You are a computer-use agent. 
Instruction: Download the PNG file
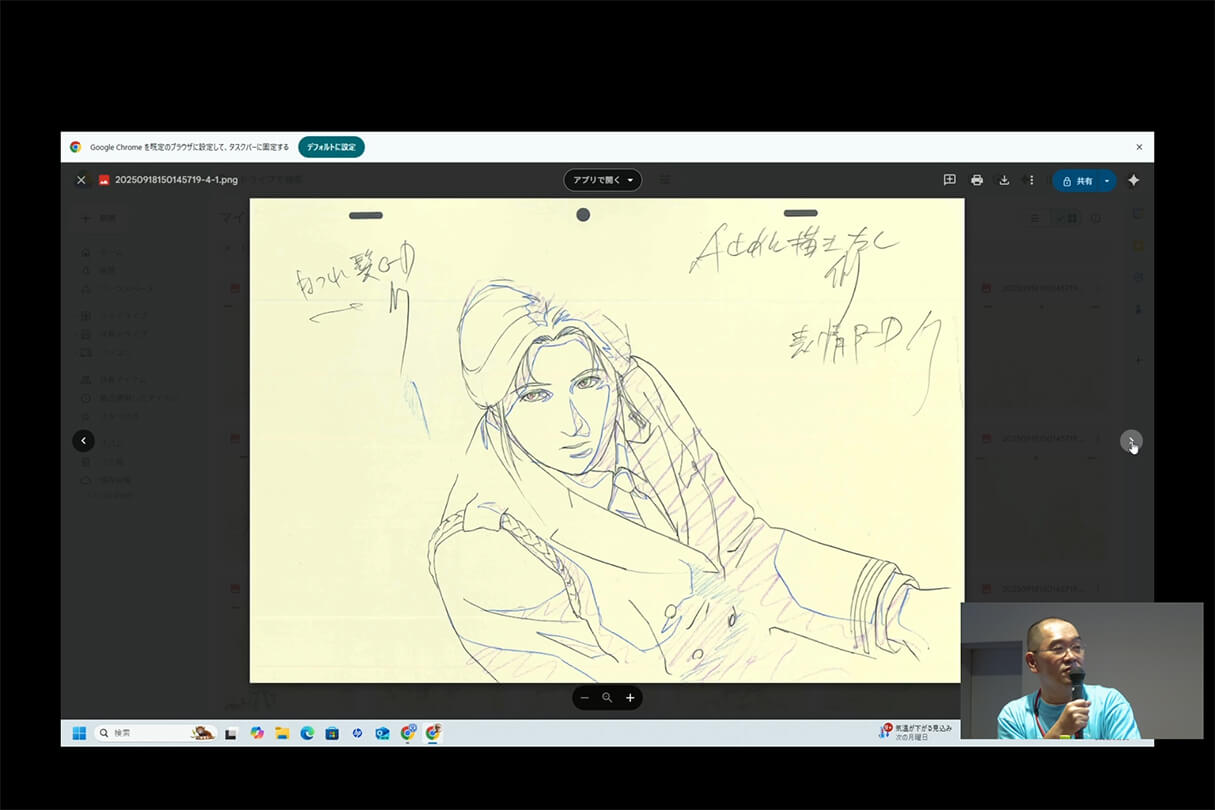1004,180
